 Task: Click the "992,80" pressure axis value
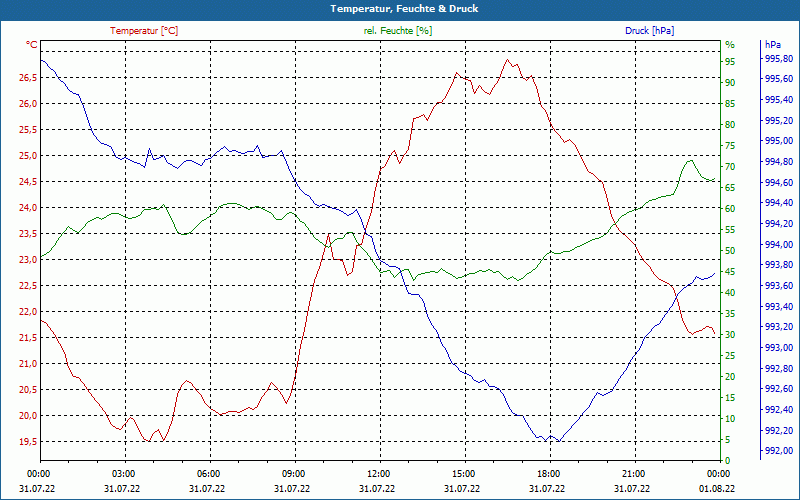pyautogui.click(x=779, y=368)
